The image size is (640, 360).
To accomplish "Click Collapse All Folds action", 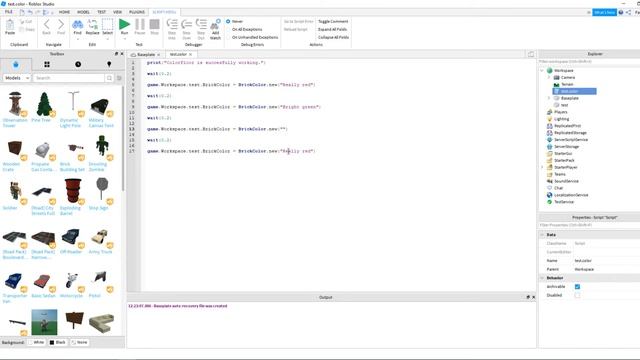I will [333, 37].
